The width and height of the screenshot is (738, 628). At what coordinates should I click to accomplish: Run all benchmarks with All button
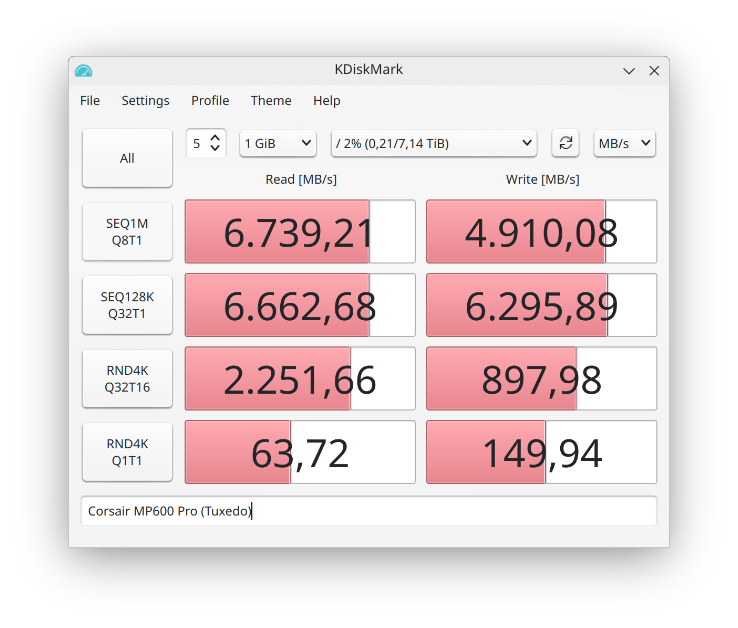point(127,158)
